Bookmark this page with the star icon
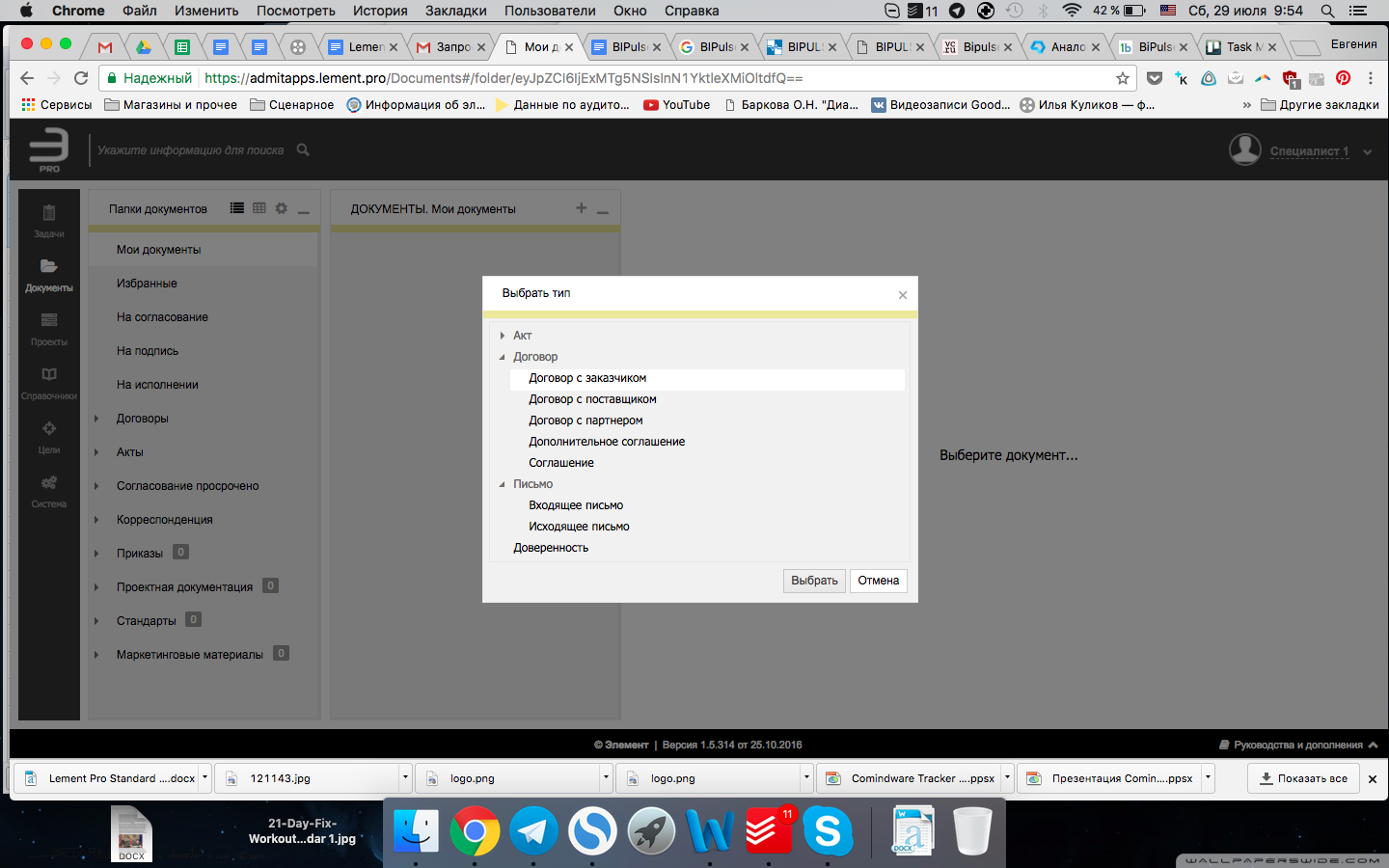The height and width of the screenshot is (868, 1389). pos(1123,78)
